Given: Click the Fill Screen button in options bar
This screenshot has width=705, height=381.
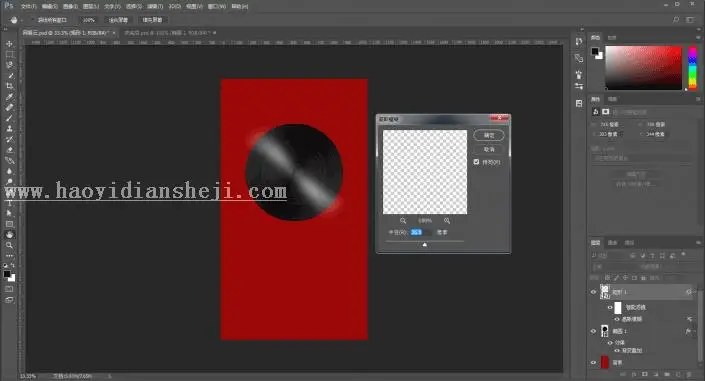Looking at the screenshot, I should pos(152,20).
